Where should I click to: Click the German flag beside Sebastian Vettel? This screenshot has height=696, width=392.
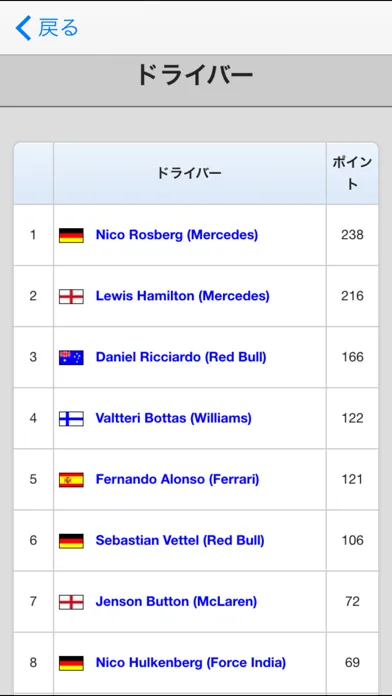click(x=71, y=541)
